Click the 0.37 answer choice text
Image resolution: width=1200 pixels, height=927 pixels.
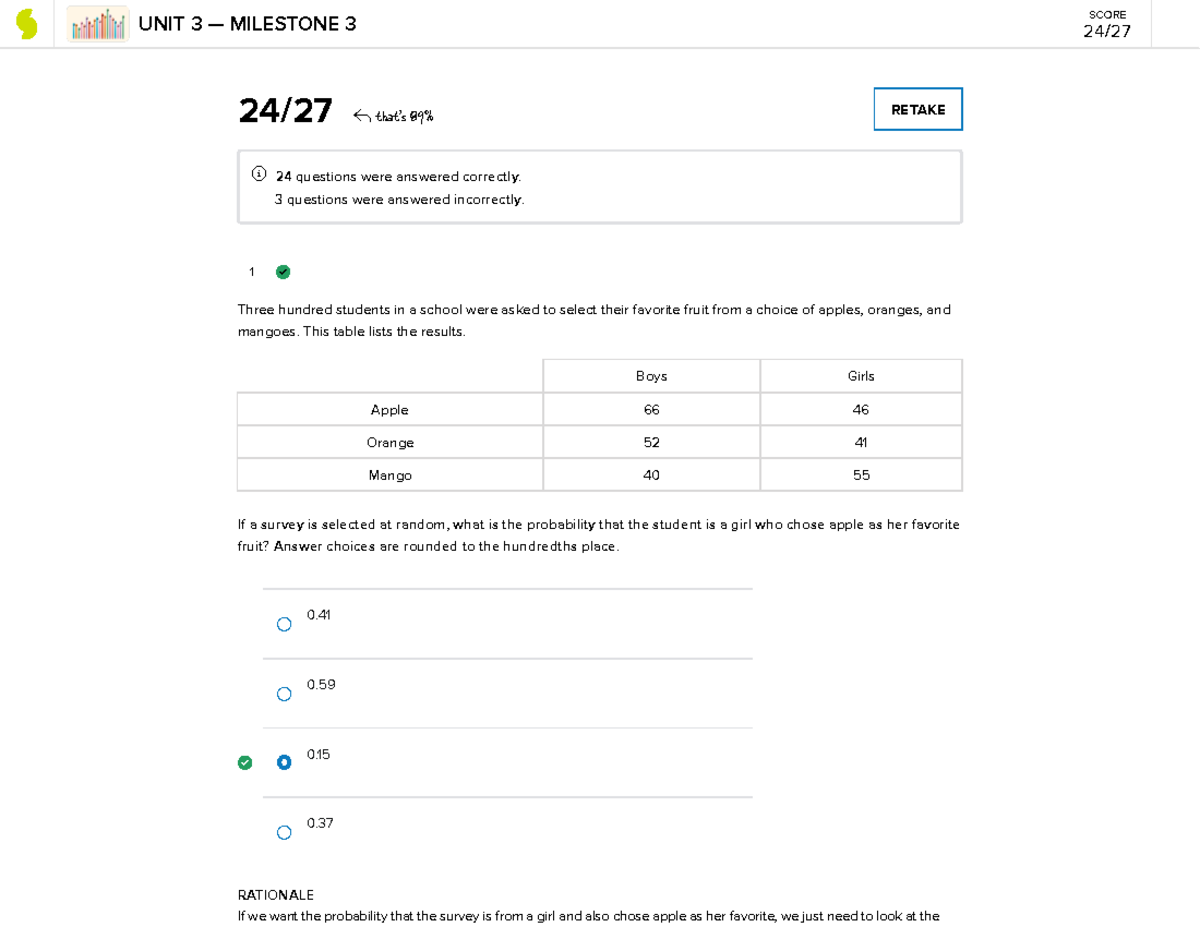point(320,823)
